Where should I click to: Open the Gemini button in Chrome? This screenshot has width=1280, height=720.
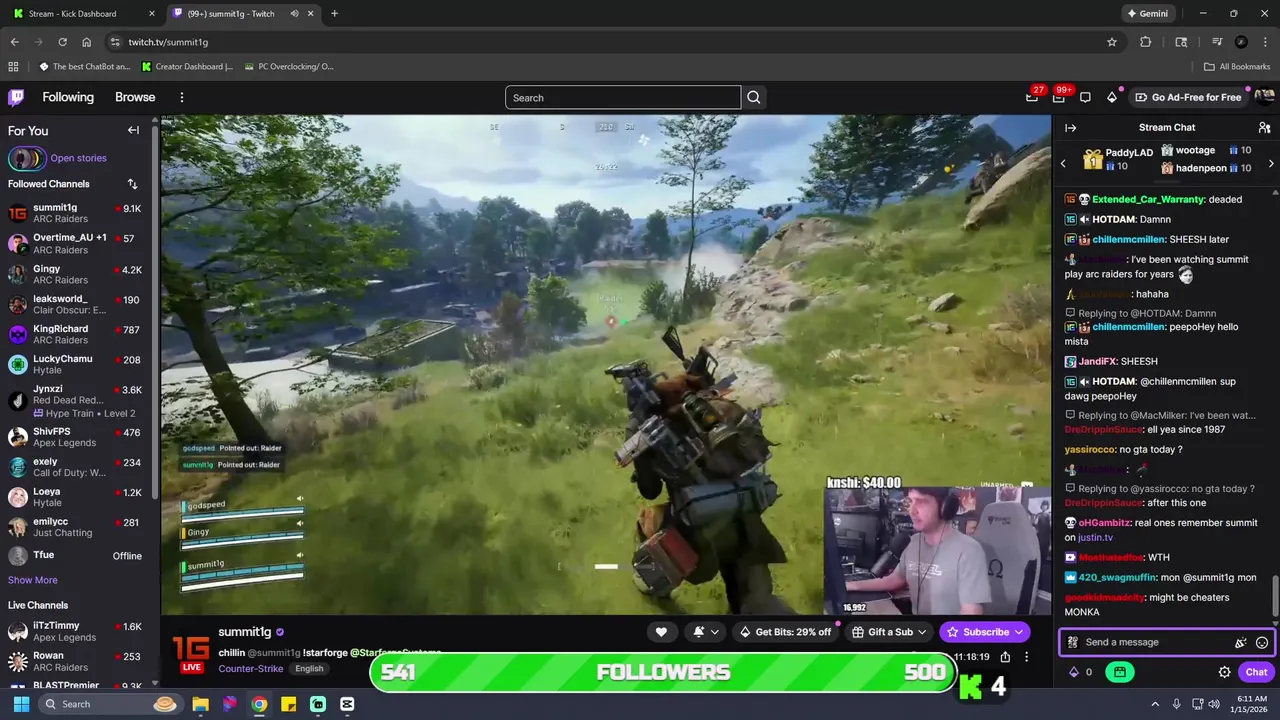click(1146, 14)
